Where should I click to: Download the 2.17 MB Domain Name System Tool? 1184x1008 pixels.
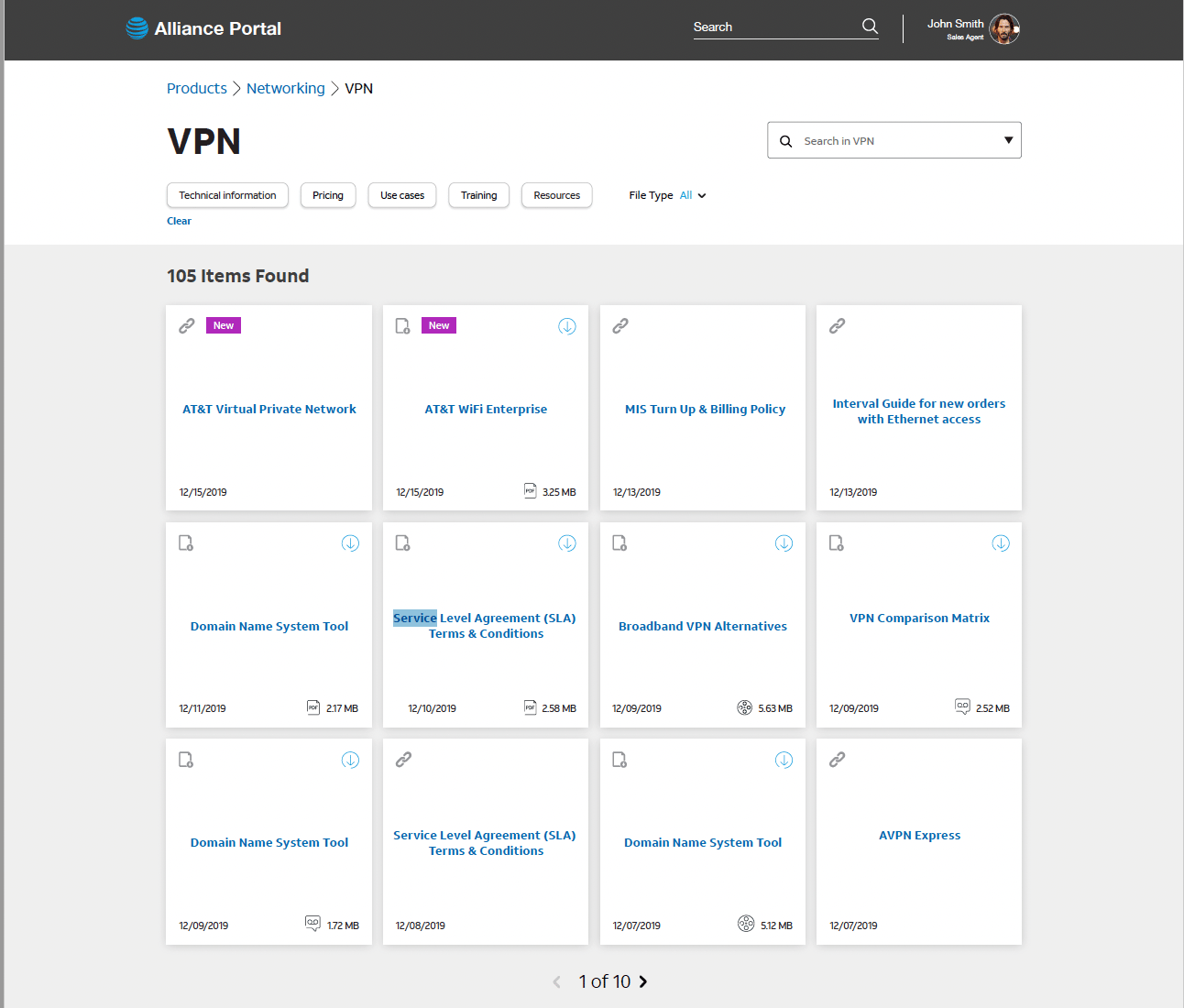pos(350,543)
